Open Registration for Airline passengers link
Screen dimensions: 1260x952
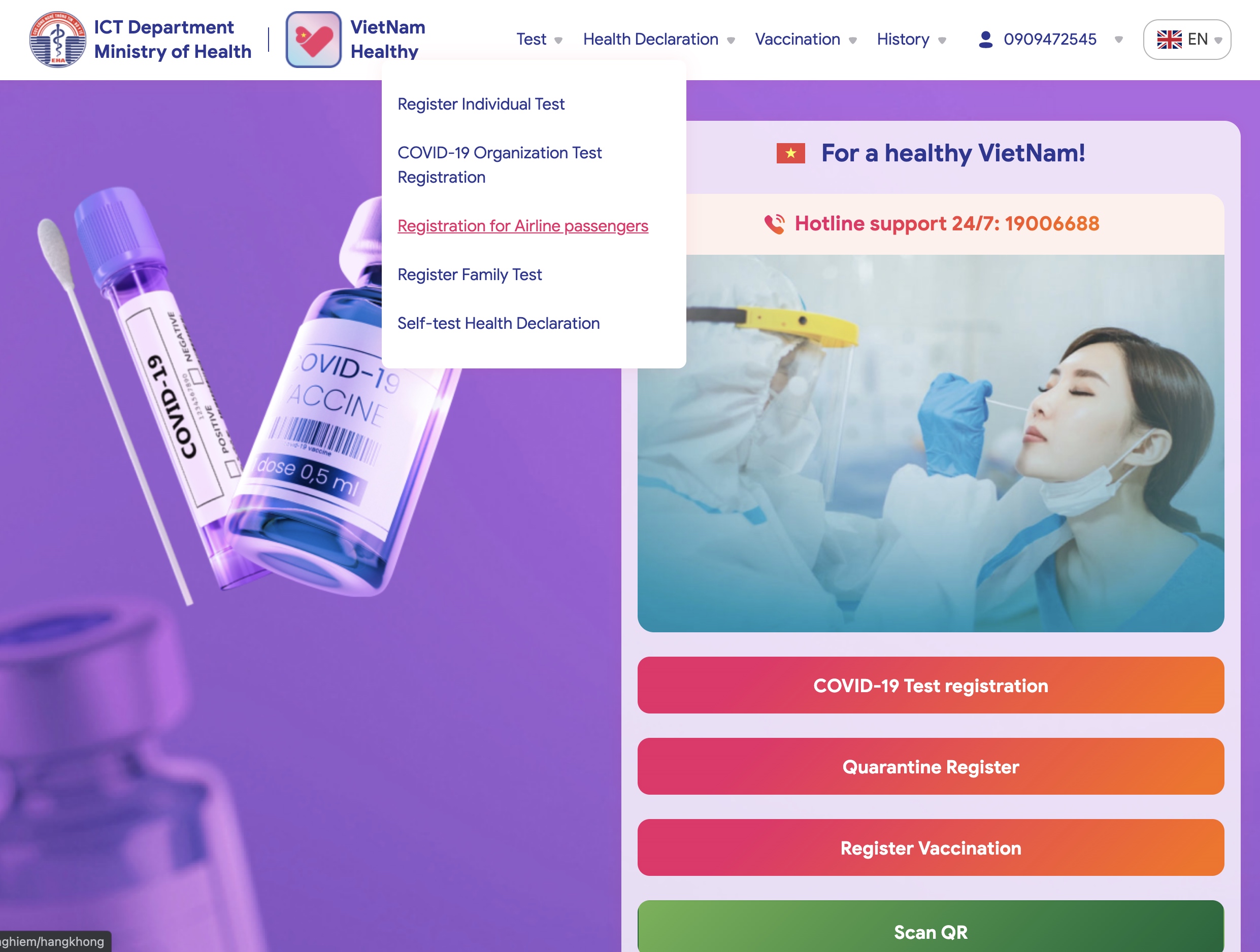(522, 226)
